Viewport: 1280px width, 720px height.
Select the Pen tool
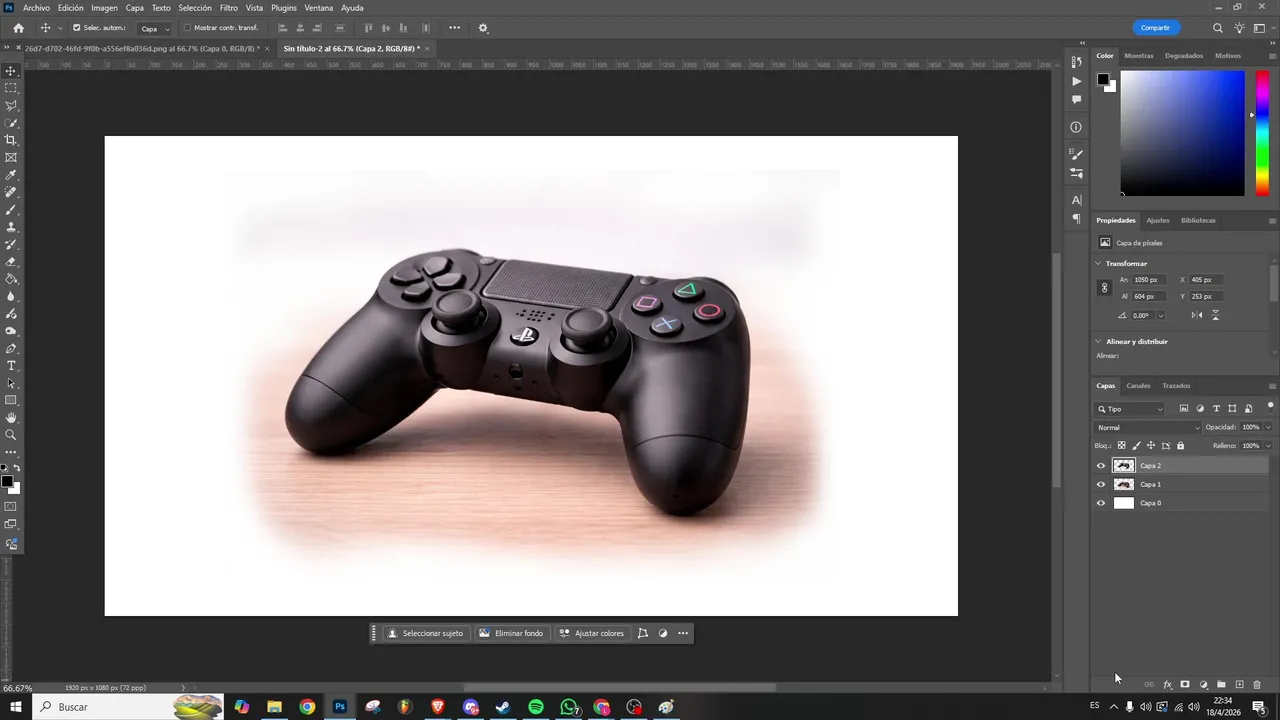11,349
